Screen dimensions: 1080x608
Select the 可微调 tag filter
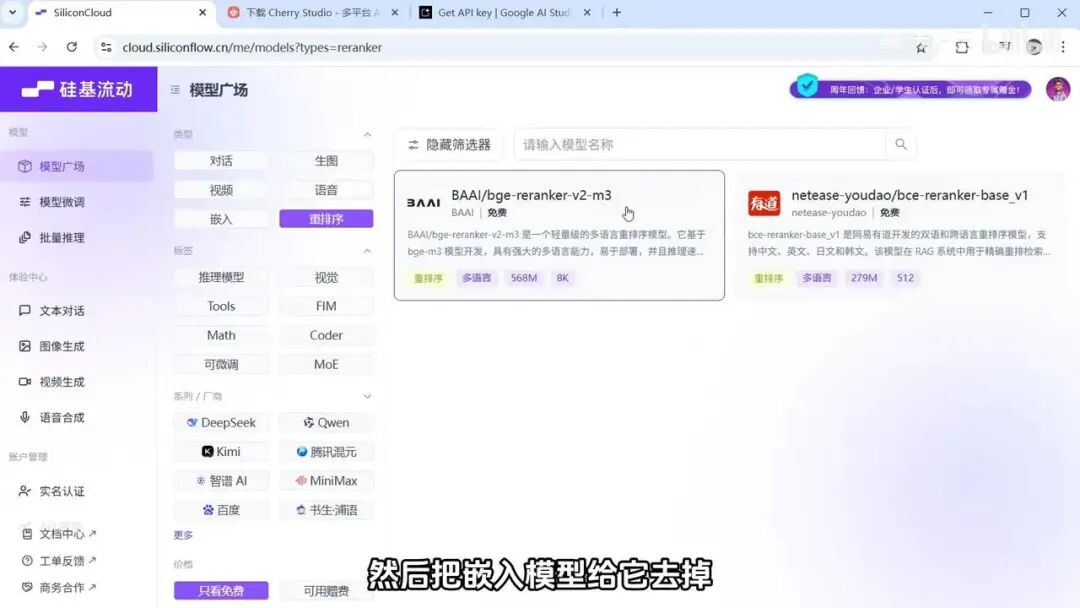[221, 364]
